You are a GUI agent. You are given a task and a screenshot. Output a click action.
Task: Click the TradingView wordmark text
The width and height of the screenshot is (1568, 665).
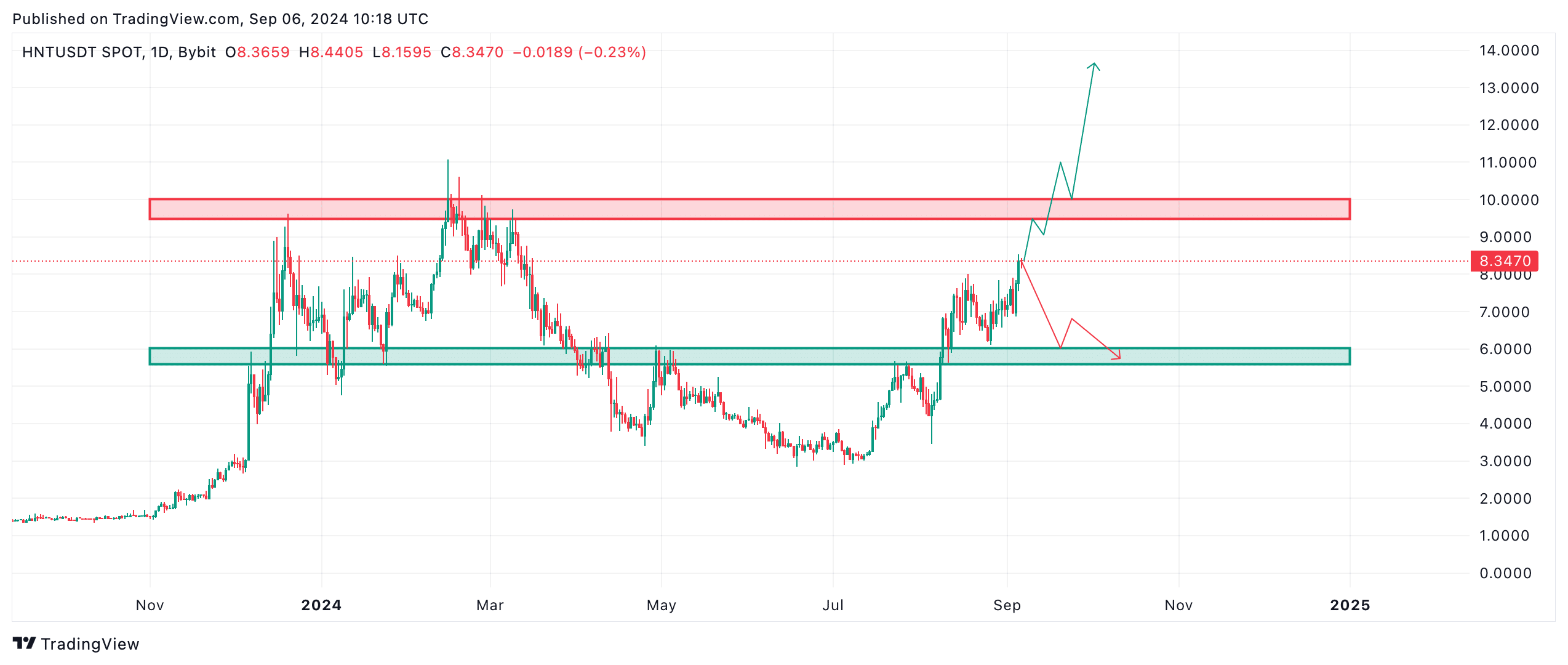point(90,644)
